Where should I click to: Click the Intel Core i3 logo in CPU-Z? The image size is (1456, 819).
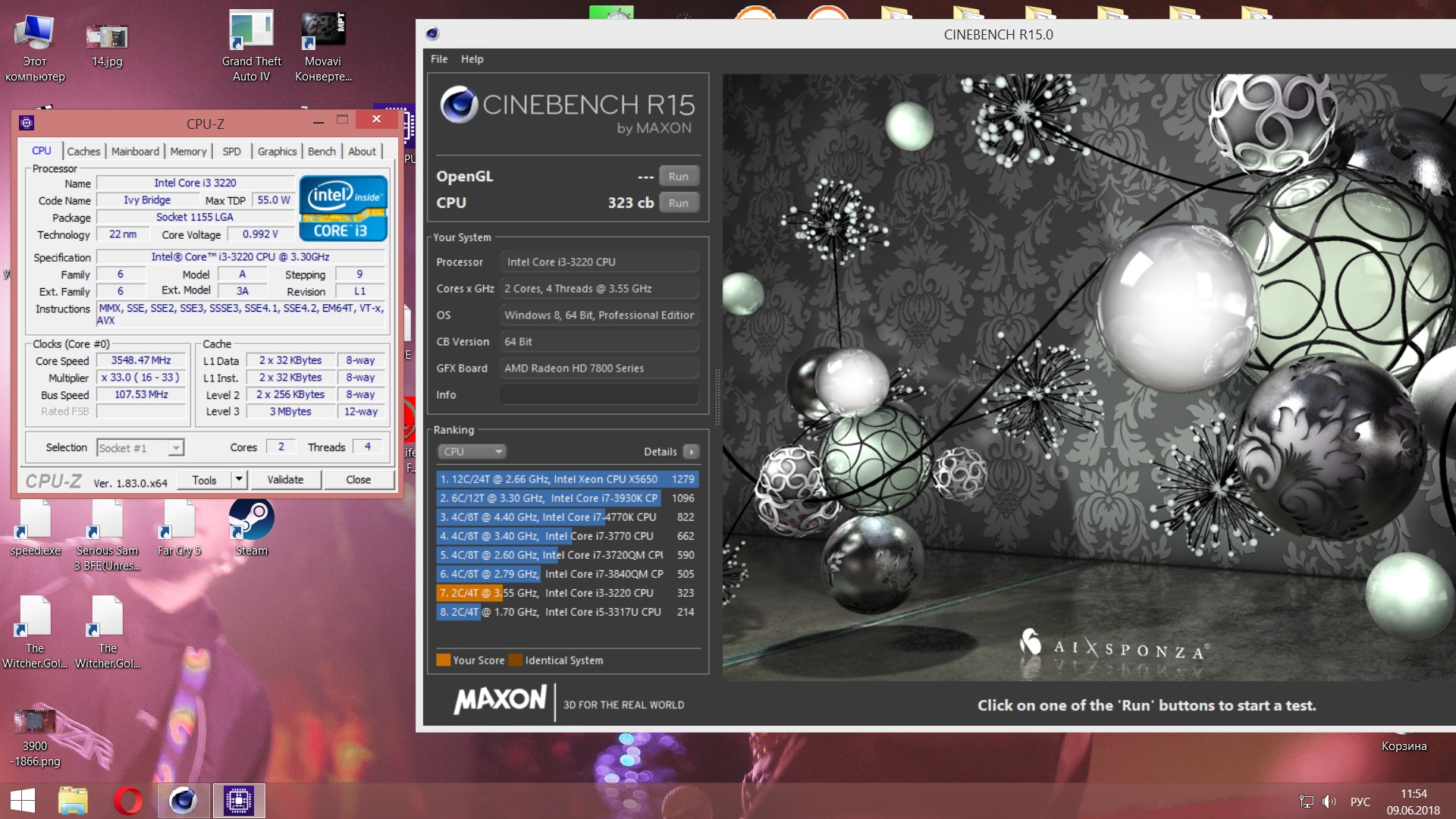pyautogui.click(x=344, y=208)
